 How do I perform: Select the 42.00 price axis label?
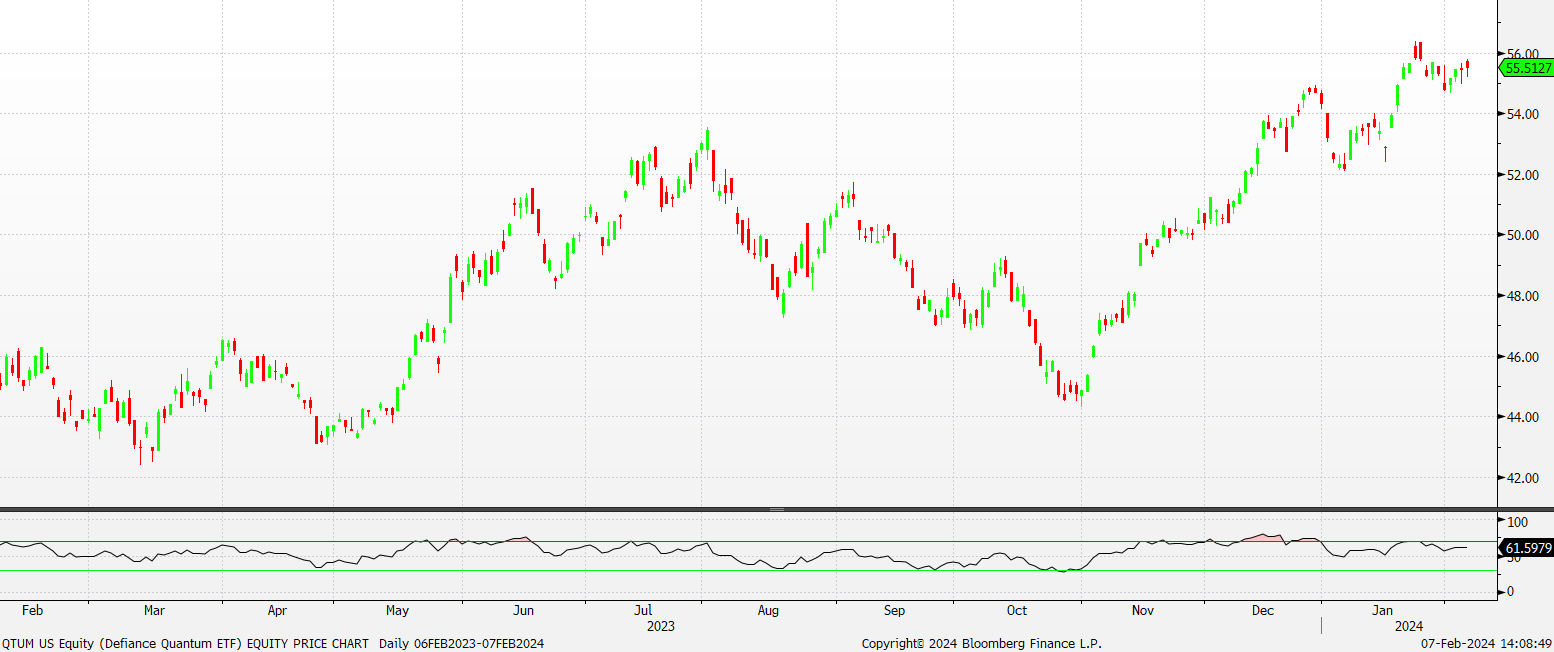1522,478
